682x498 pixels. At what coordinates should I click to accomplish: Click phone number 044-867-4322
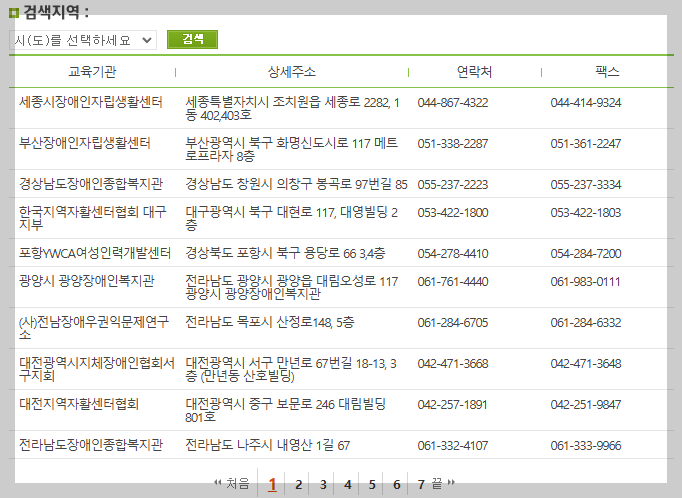click(x=453, y=103)
